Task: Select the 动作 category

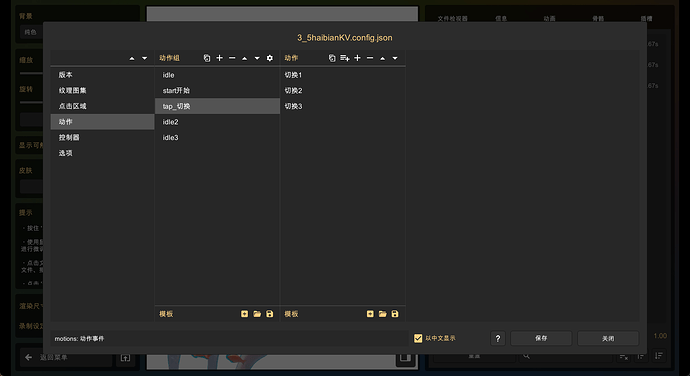Action: coord(102,122)
